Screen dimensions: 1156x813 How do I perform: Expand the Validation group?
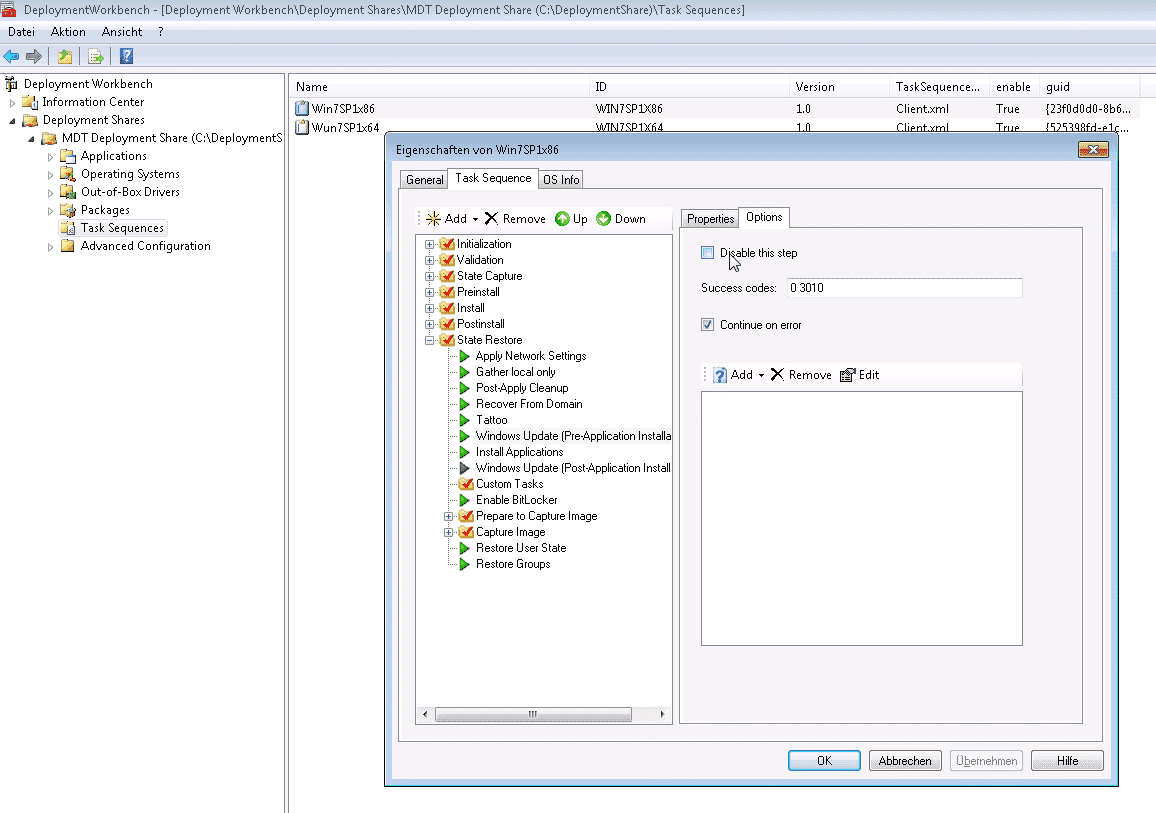click(x=429, y=260)
